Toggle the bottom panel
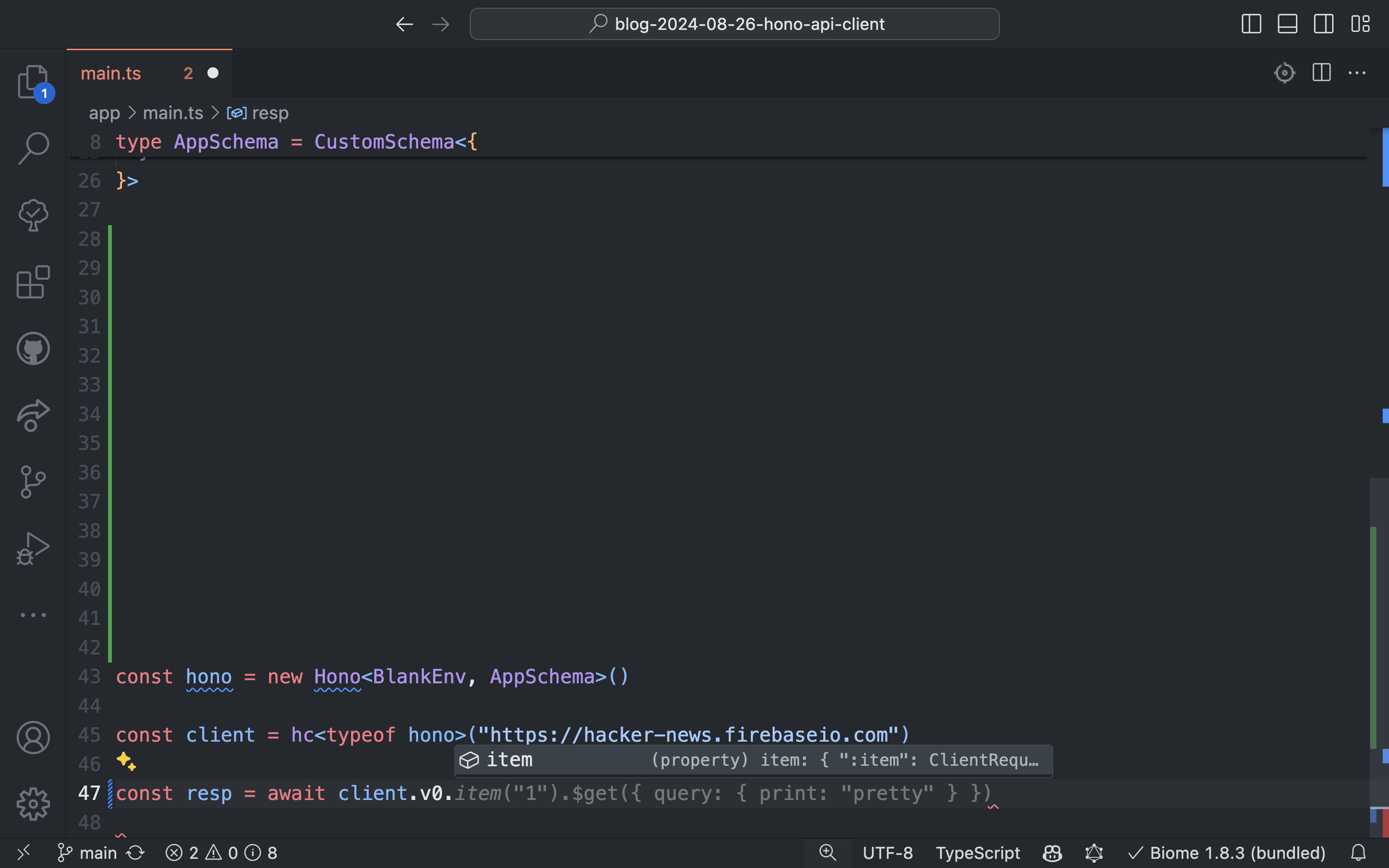The height and width of the screenshot is (868, 1389). [1287, 24]
